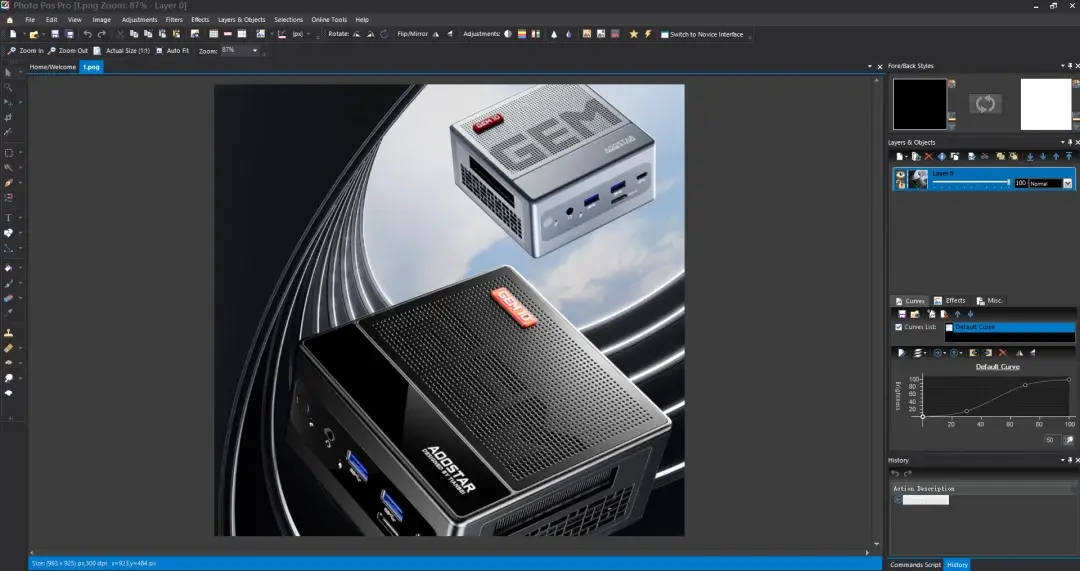Screen dimensions: 1080x571
Task: Switch to the Home/Welcome tab
Action: click(53, 67)
